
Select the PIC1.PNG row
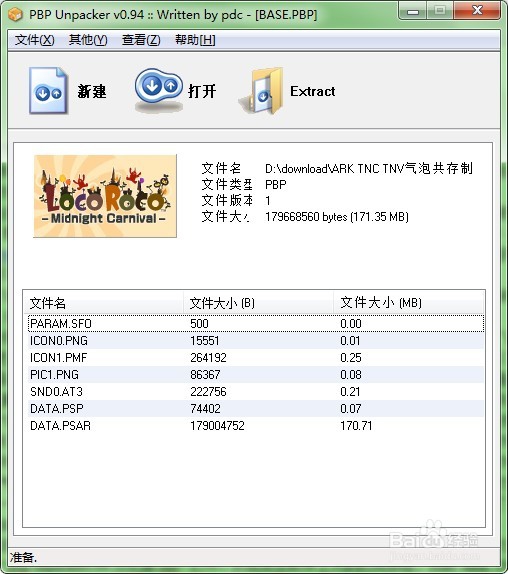click(x=256, y=374)
